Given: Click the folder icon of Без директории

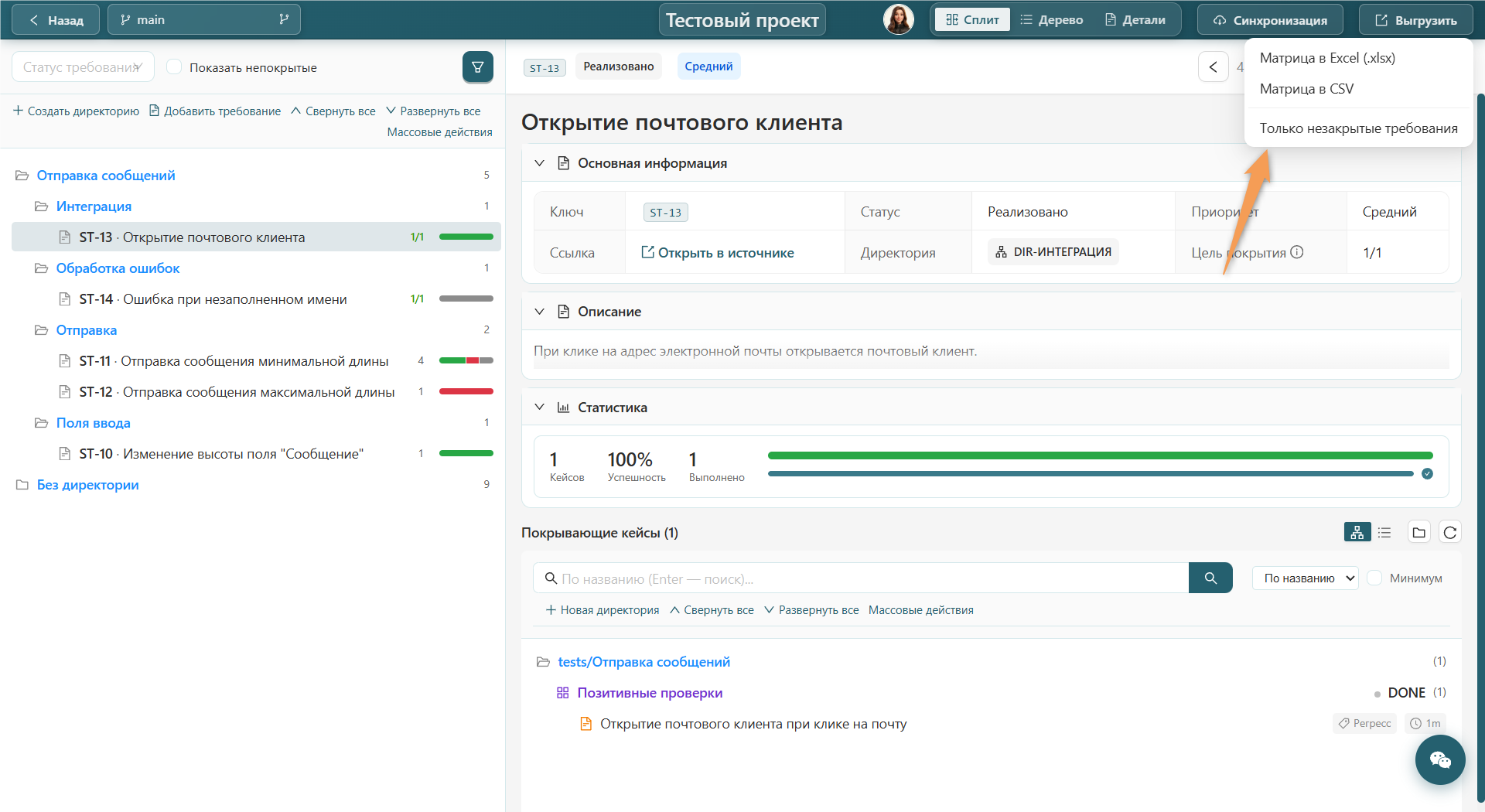Looking at the screenshot, I should click(22, 485).
